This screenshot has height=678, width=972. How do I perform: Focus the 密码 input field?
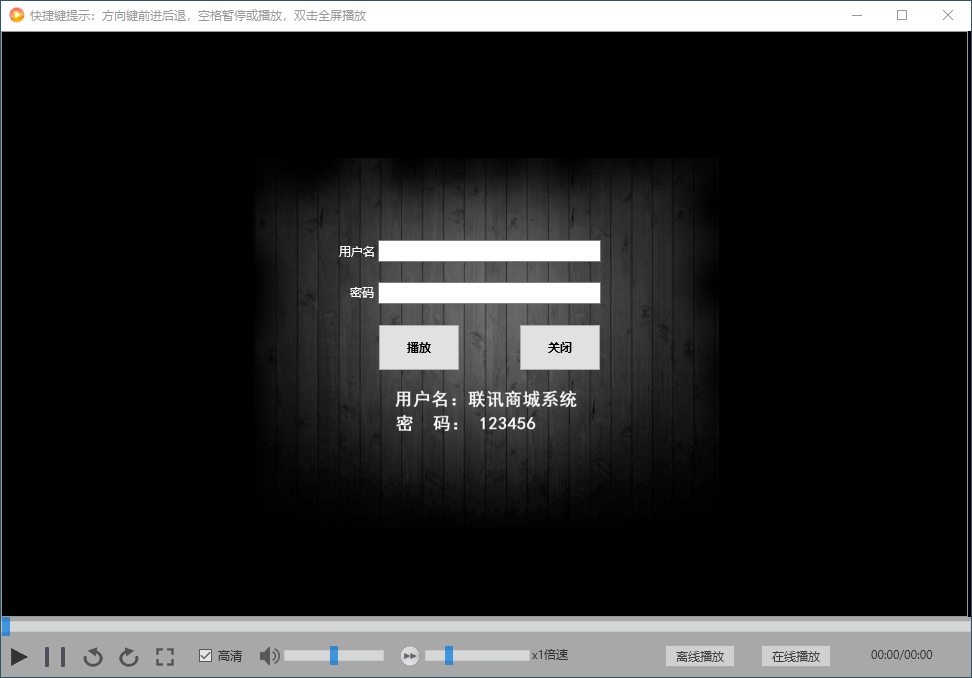point(489,293)
